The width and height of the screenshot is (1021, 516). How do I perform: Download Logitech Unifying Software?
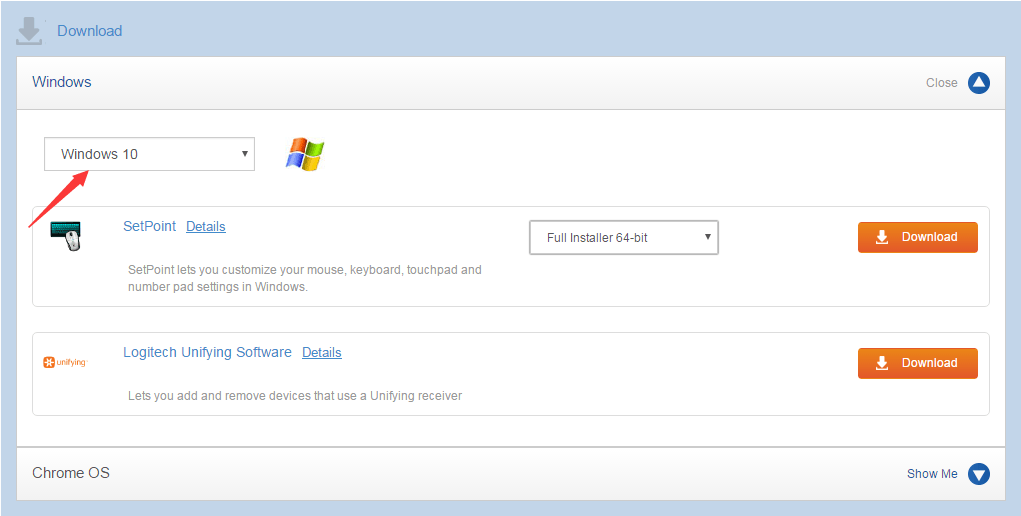[x=917, y=363]
